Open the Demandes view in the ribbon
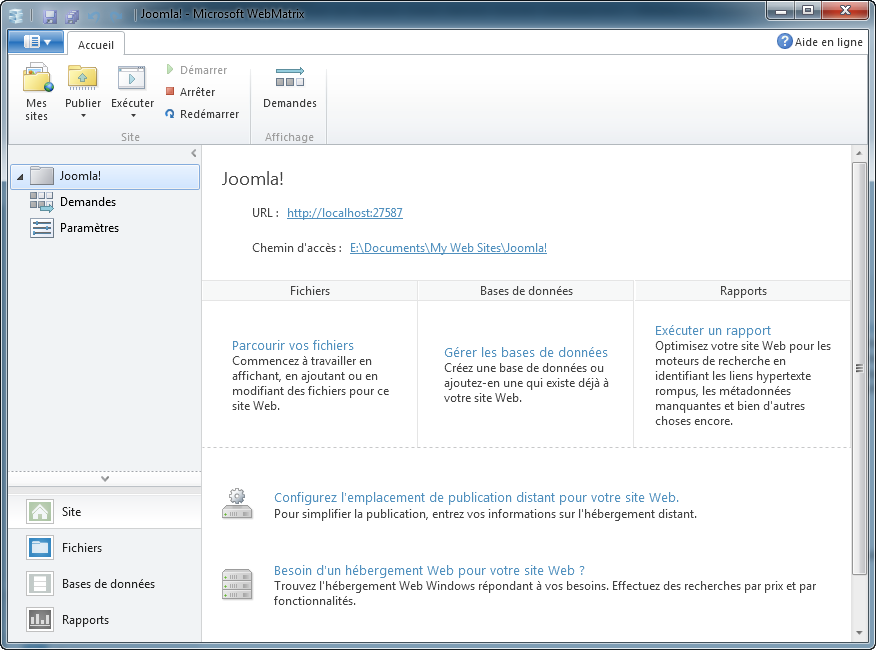 pos(289,88)
